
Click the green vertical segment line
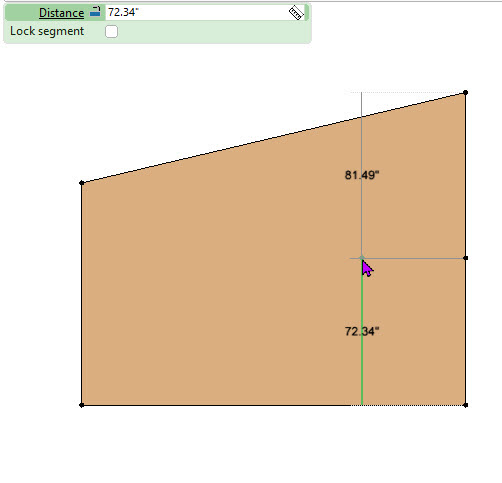362,367
